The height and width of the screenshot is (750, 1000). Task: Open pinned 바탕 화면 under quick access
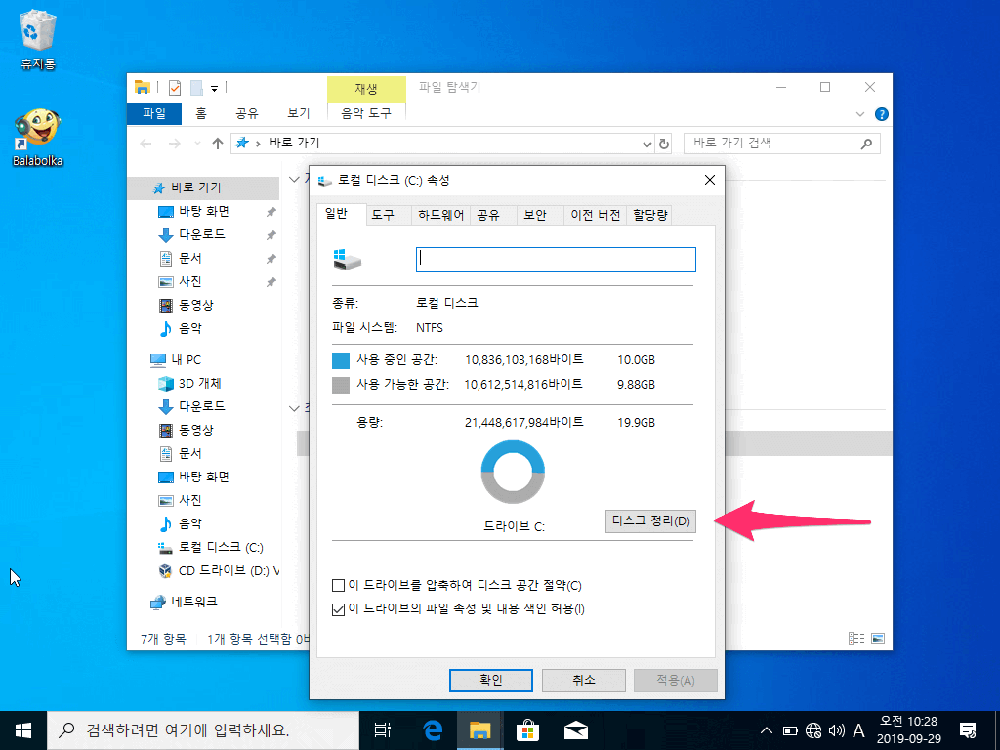click(203, 211)
